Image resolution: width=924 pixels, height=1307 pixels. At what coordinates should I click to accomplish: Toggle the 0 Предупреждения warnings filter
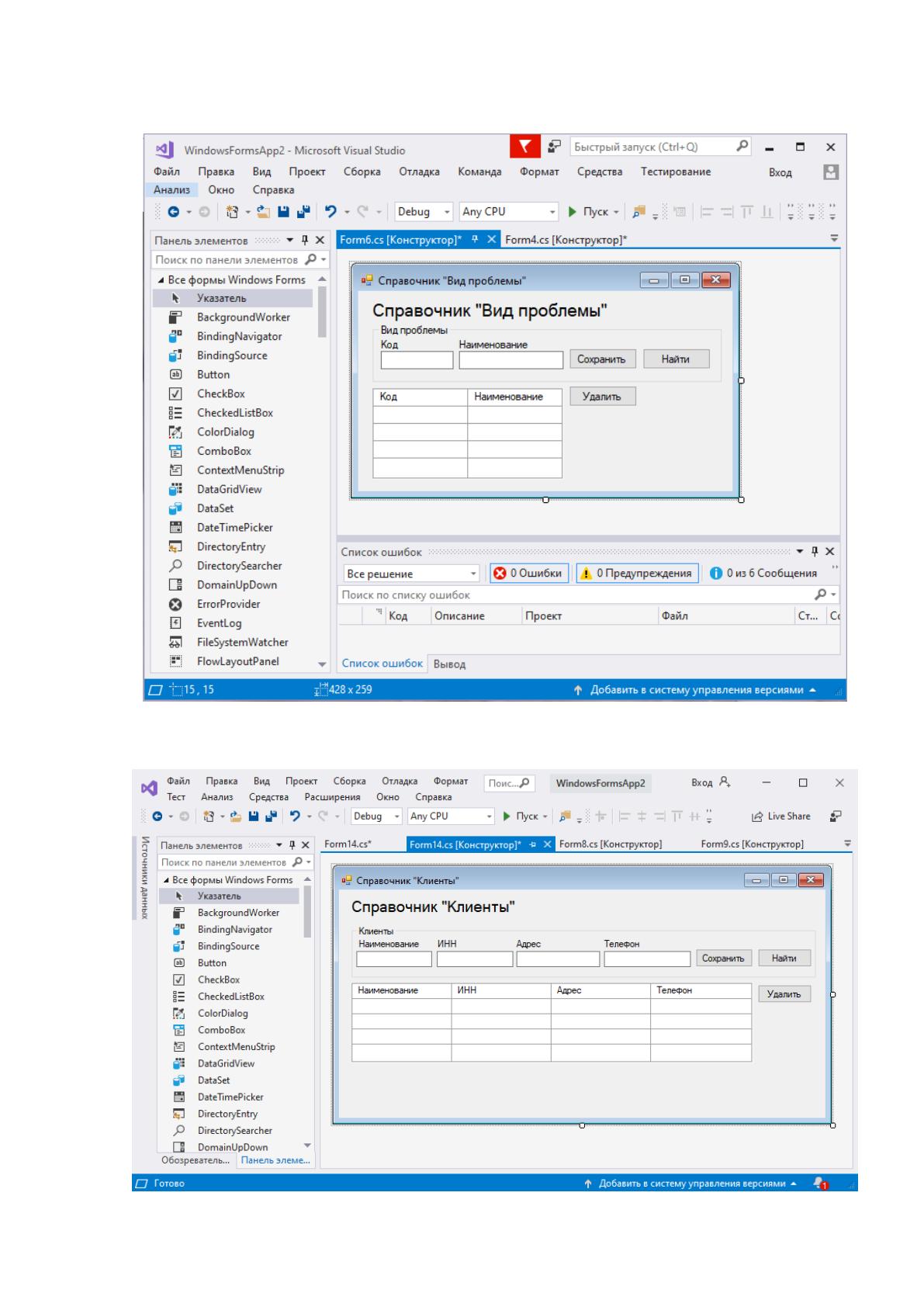(637, 573)
